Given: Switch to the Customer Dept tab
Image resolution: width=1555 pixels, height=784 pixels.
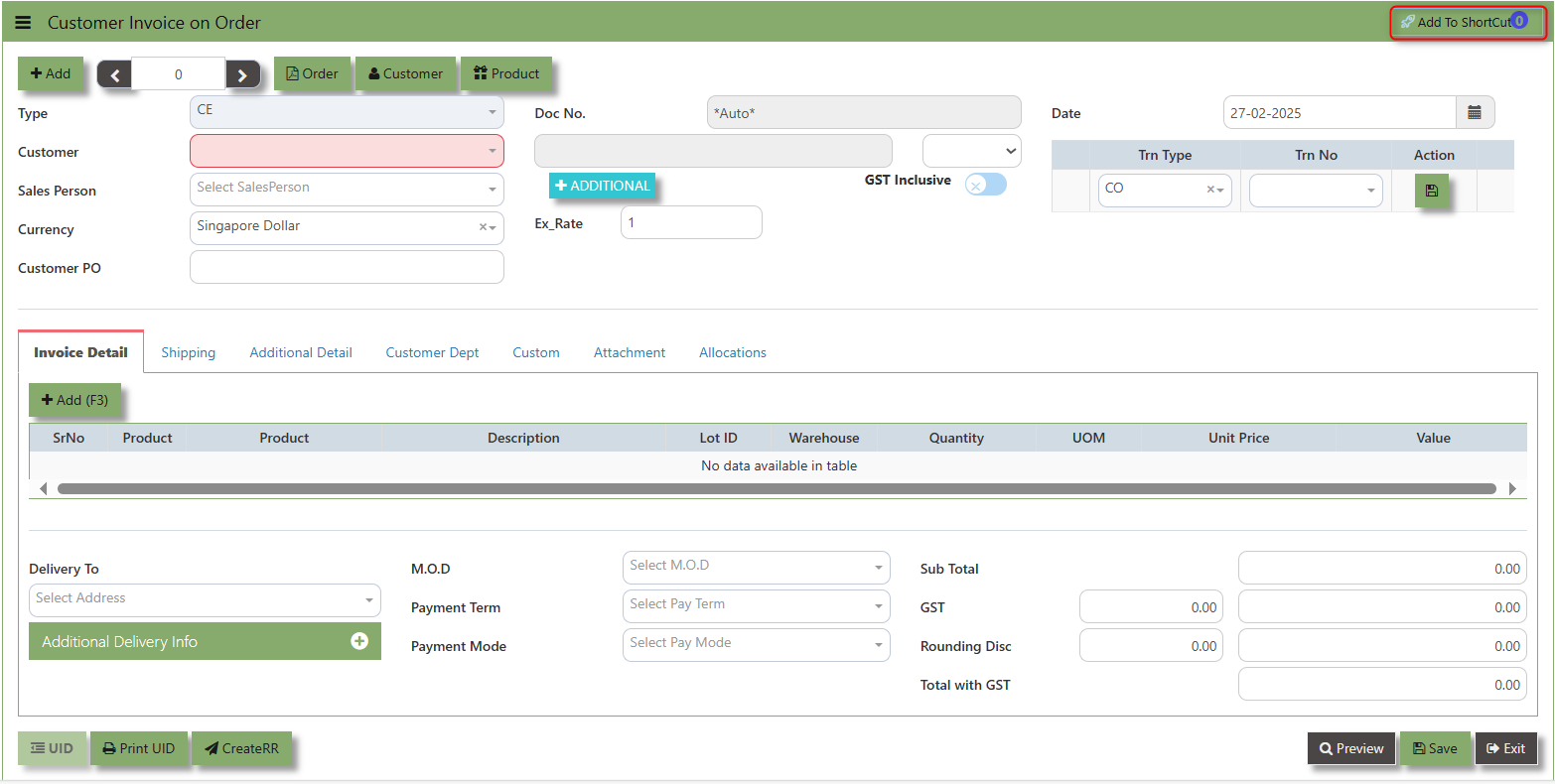Looking at the screenshot, I should (x=432, y=352).
